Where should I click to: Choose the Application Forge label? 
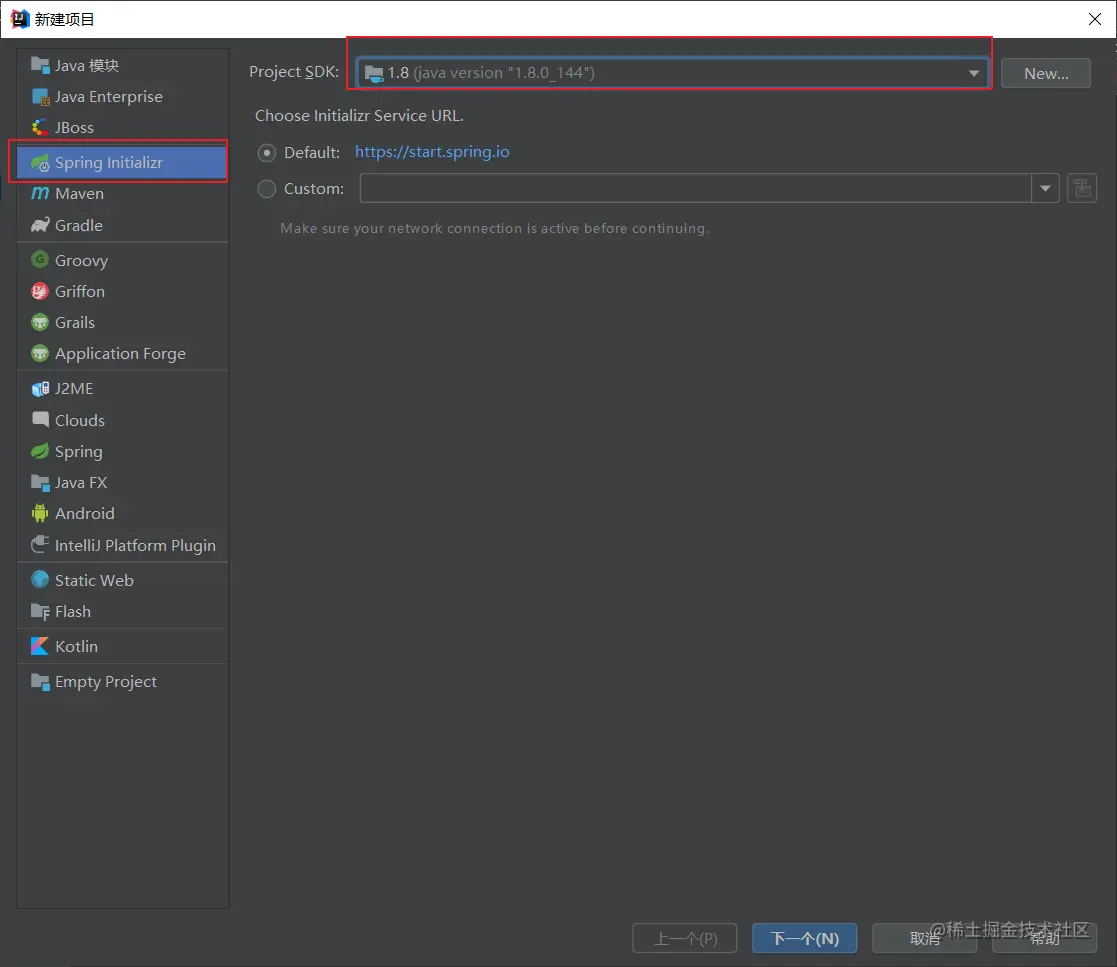[120, 354]
